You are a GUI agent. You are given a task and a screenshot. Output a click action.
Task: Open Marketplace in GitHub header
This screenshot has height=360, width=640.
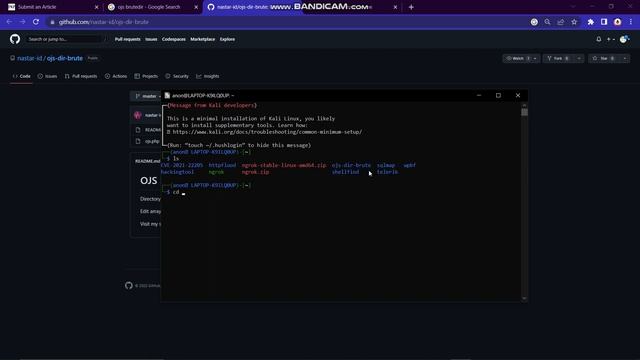(x=202, y=39)
